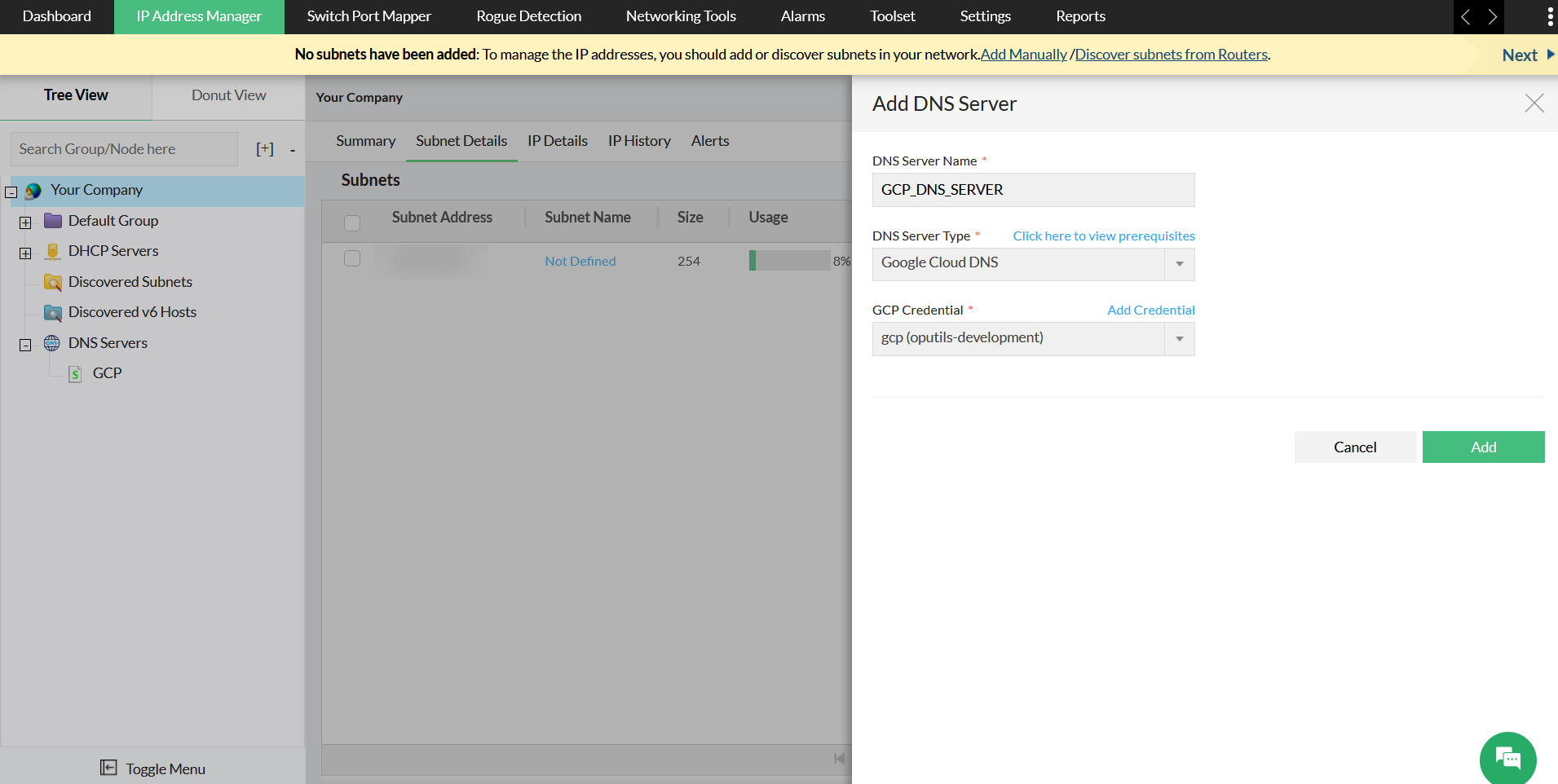The image size is (1558, 784).
Task: Click the green Add button
Action: coord(1483,447)
